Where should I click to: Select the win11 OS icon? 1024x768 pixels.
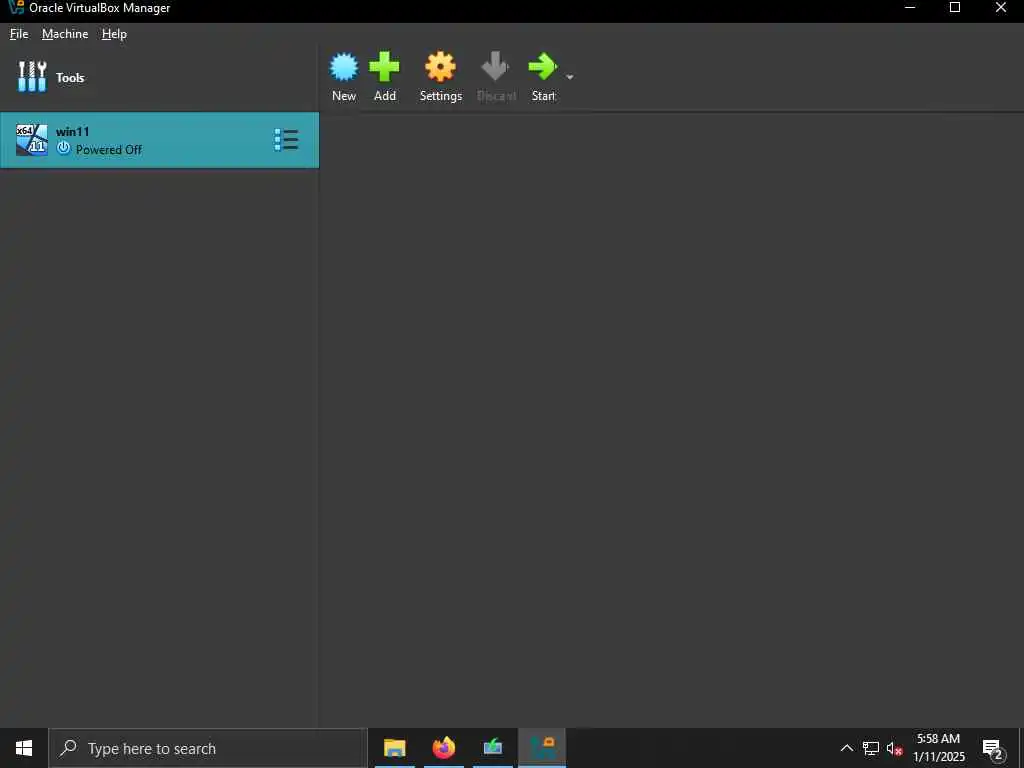click(31, 140)
